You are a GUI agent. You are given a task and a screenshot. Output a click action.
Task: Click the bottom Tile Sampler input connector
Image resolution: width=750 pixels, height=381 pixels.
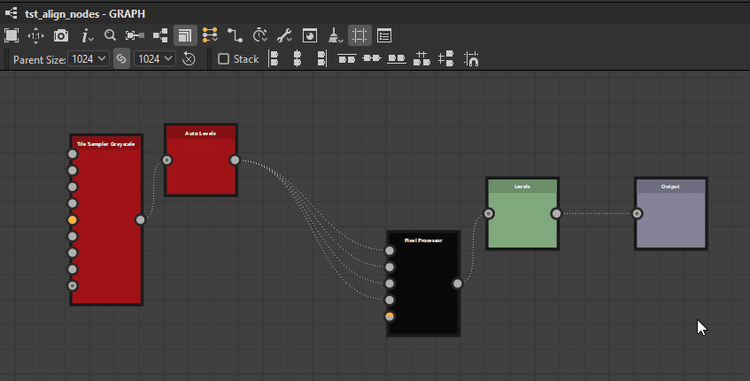(x=72, y=286)
